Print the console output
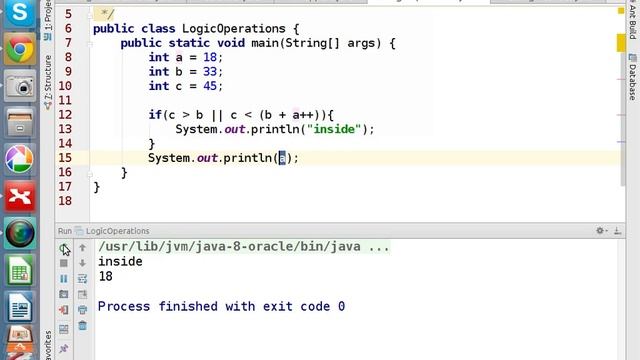 pyautogui.click(x=82, y=310)
